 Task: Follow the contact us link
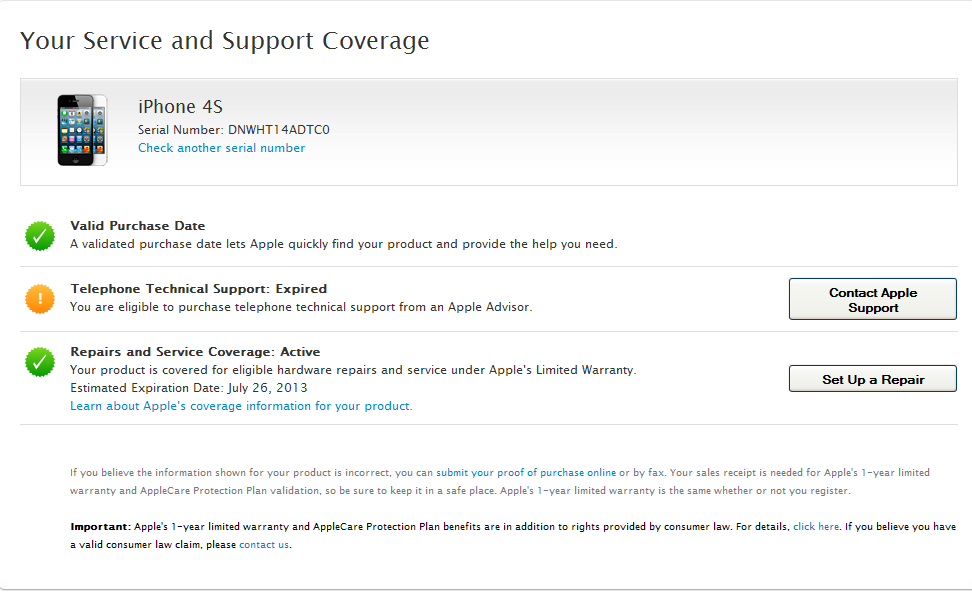(264, 545)
